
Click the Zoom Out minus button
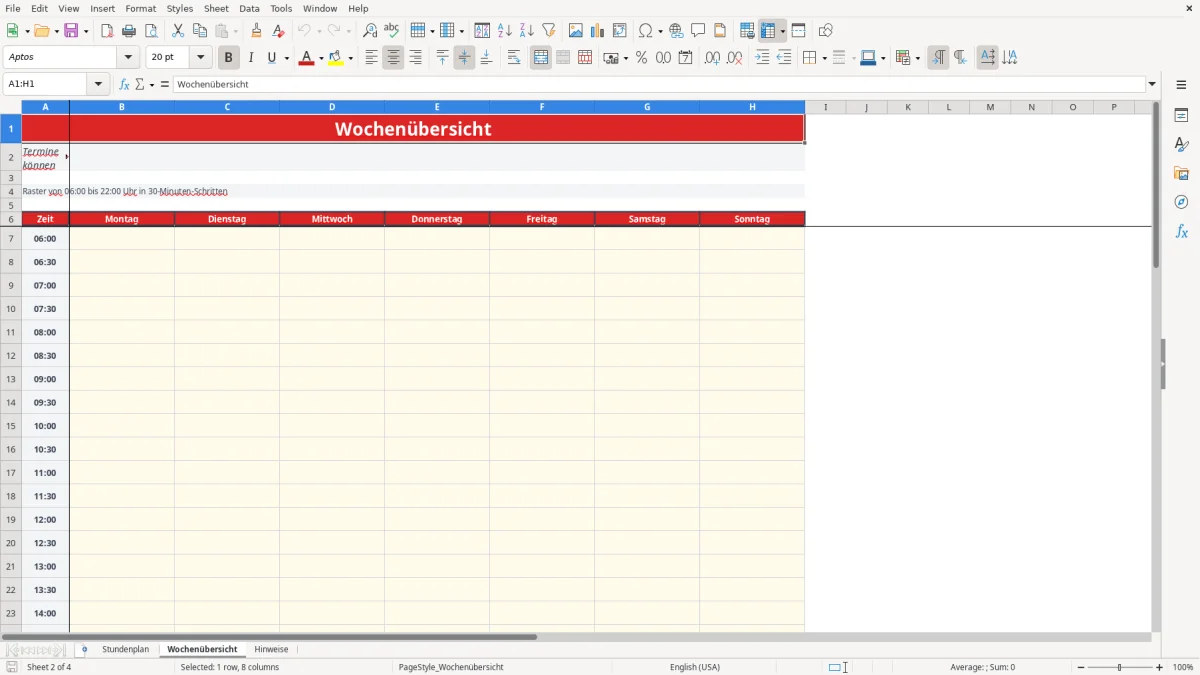pos(1081,667)
